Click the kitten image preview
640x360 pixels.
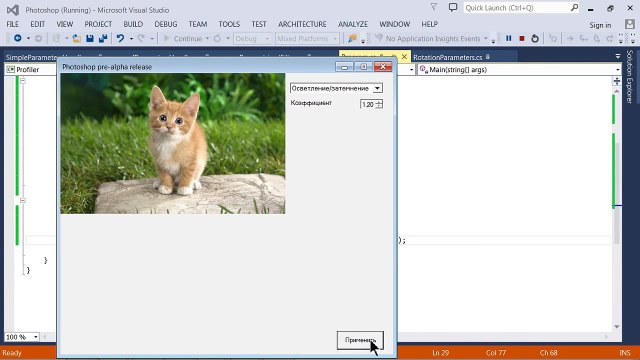(x=173, y=143)
